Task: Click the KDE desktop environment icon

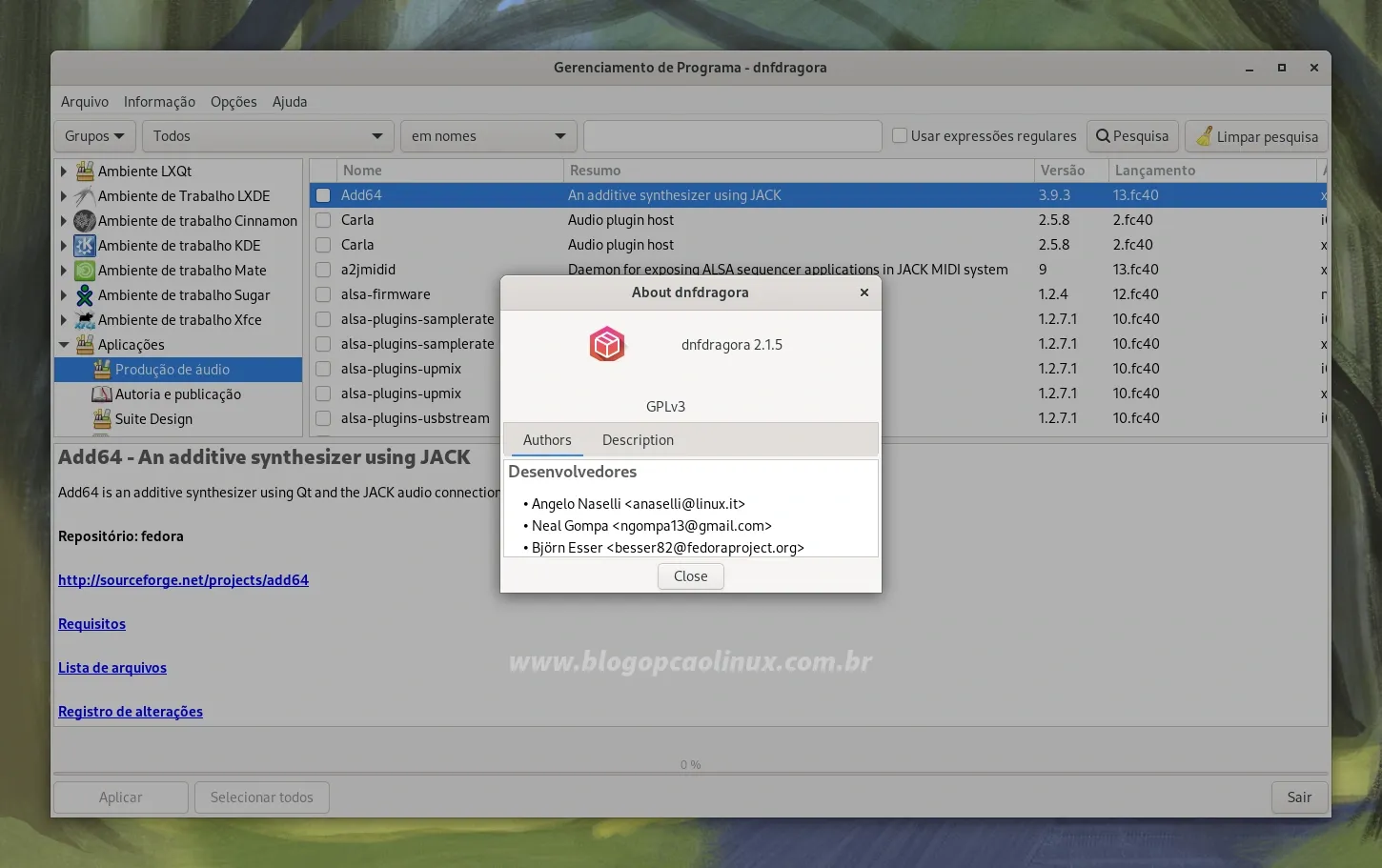Action: [x=85, y=245]
